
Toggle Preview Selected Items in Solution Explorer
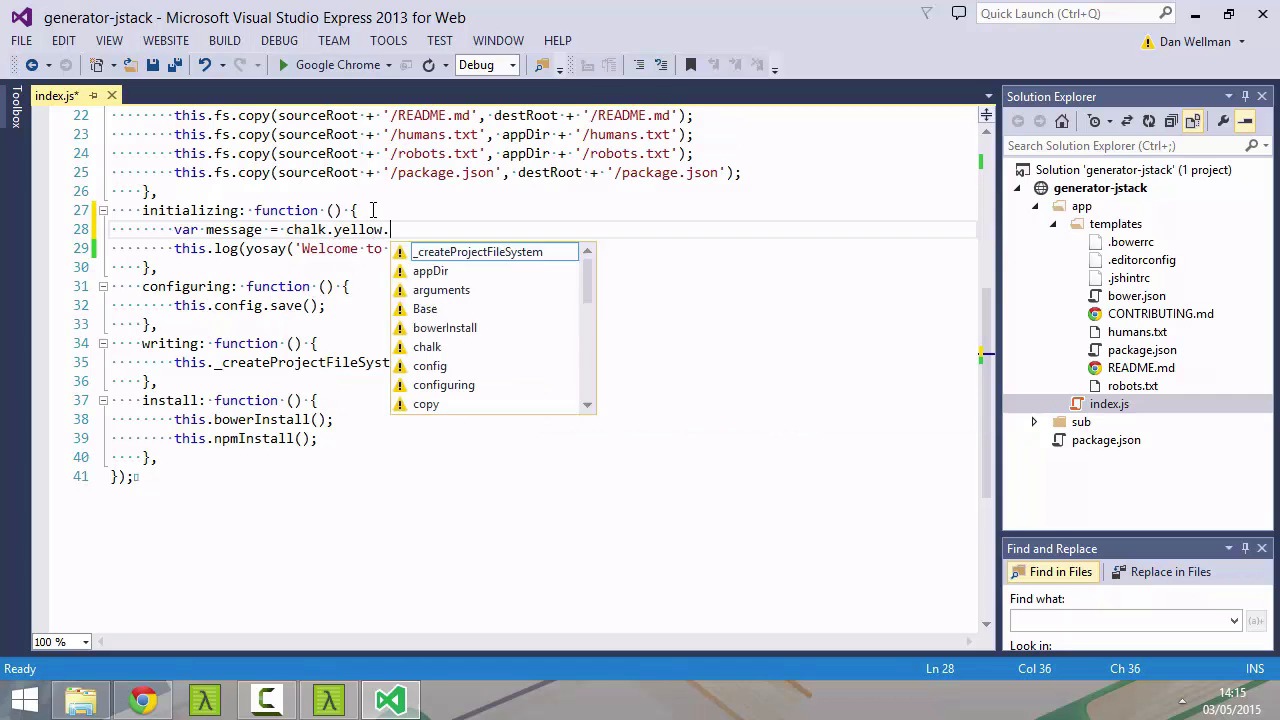click(1245, 121)
